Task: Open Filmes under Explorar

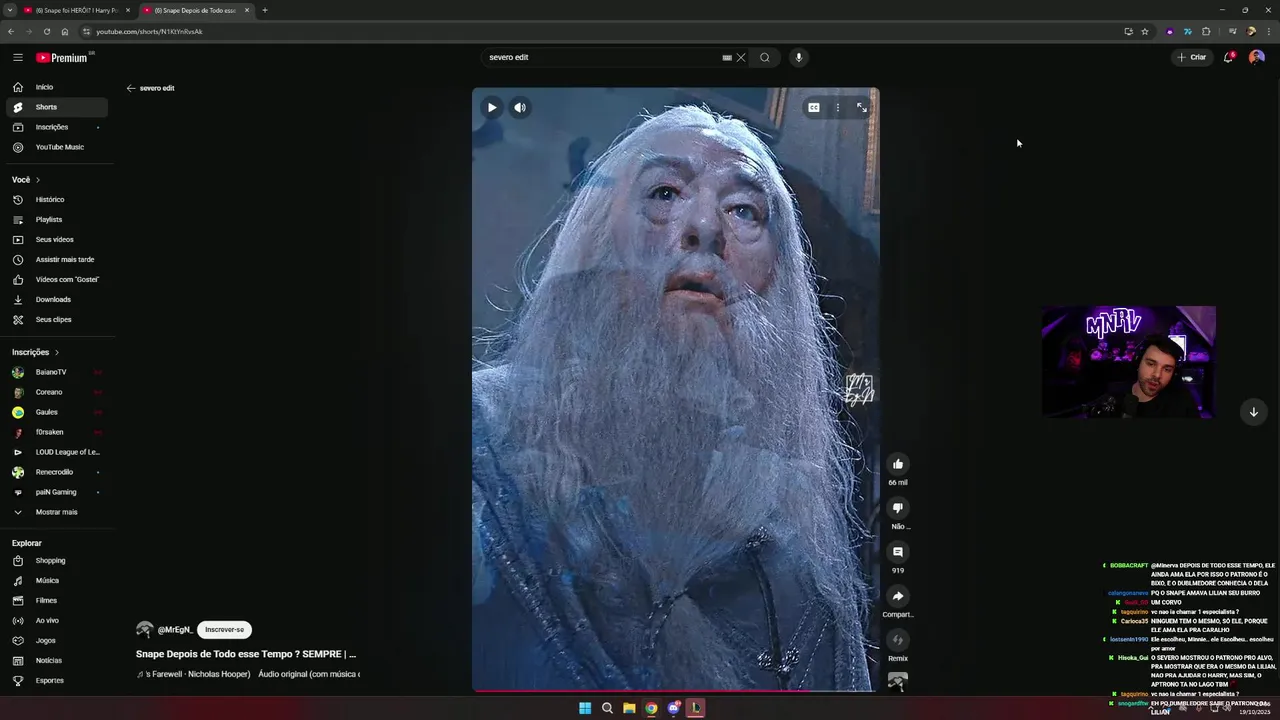Action: 57,600
